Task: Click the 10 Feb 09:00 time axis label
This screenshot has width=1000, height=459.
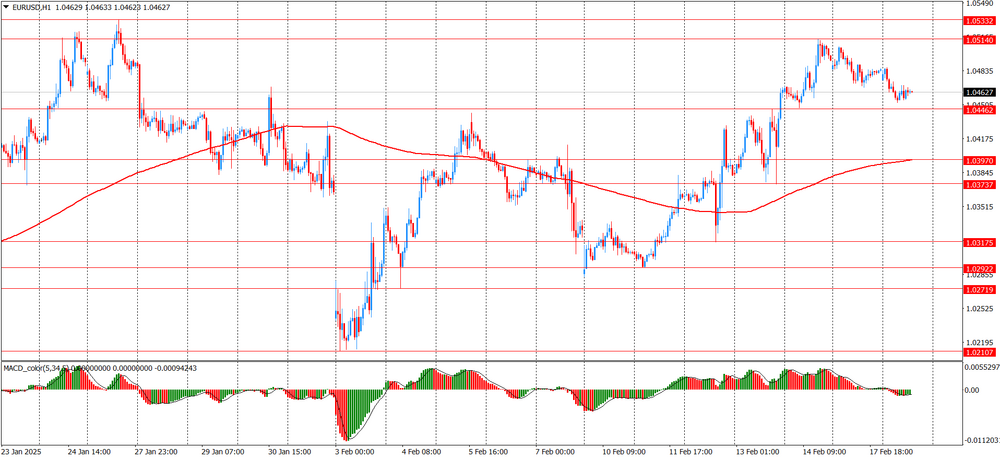Action: point(624,452)
